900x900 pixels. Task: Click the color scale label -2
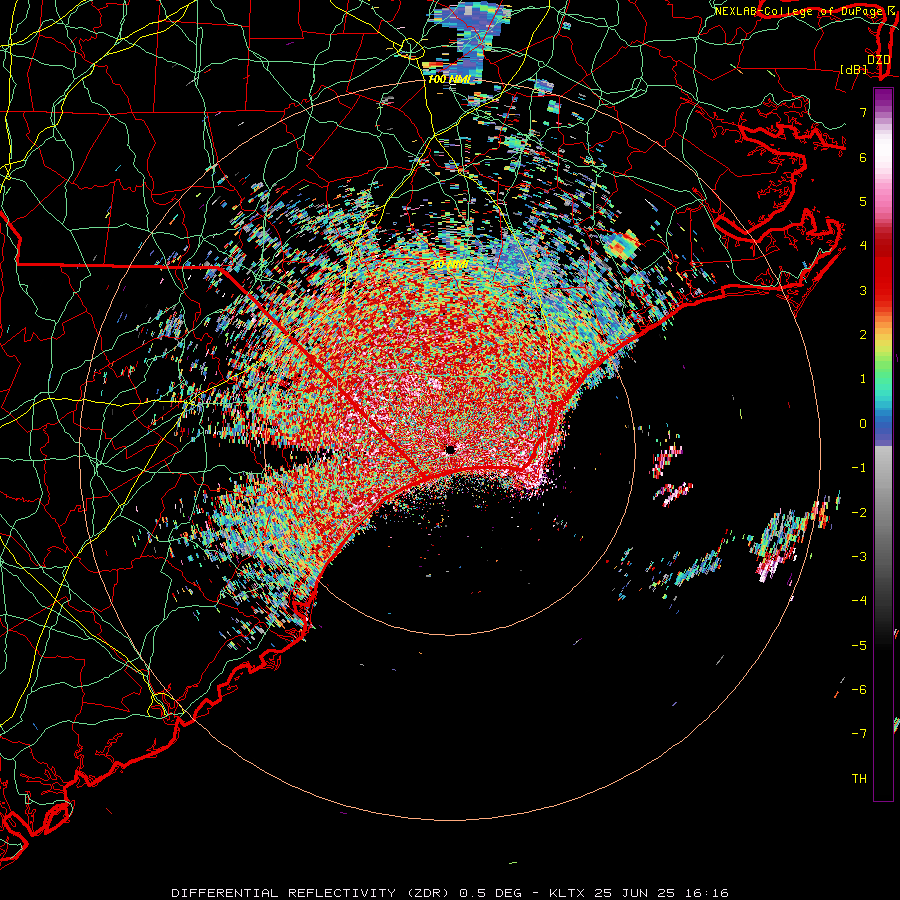[859, 512]
